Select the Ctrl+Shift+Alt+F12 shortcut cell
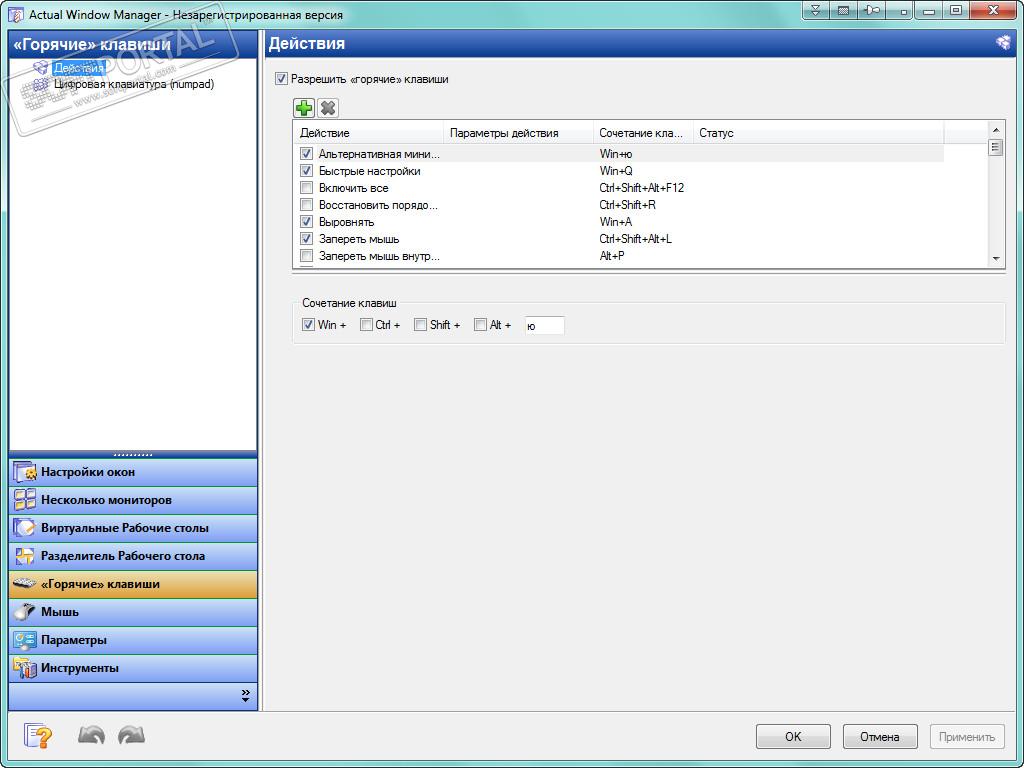The height and width of the screenshot is (768, 1024). [641, 188]
